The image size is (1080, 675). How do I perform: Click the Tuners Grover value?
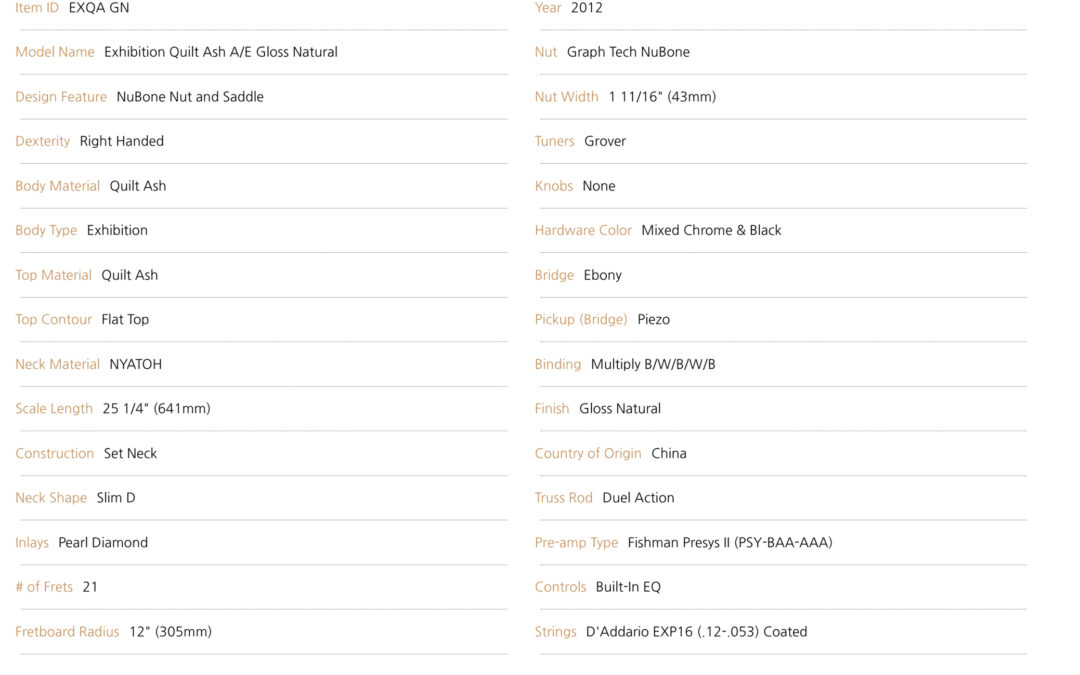(605, 141)
